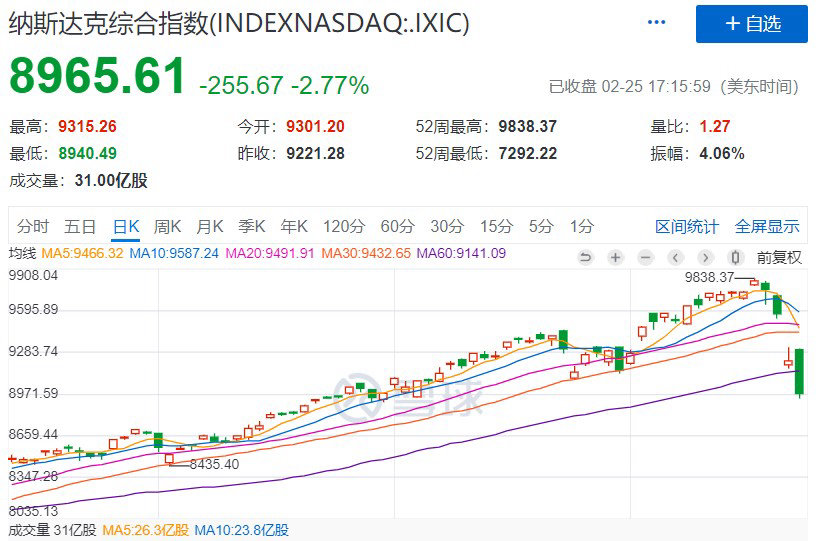Click the MA20:9491.91 moving average label
Viewport: 816px width, 541px height.
(270, 253)
